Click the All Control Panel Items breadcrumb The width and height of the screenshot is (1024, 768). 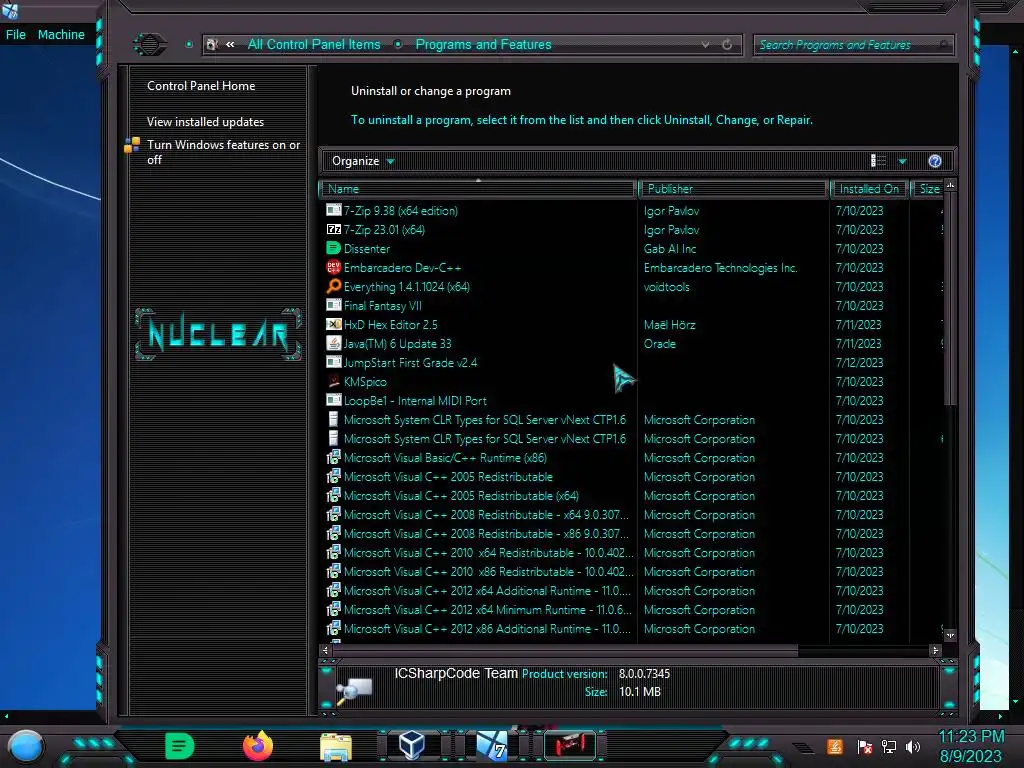click(x=313, y=44)
